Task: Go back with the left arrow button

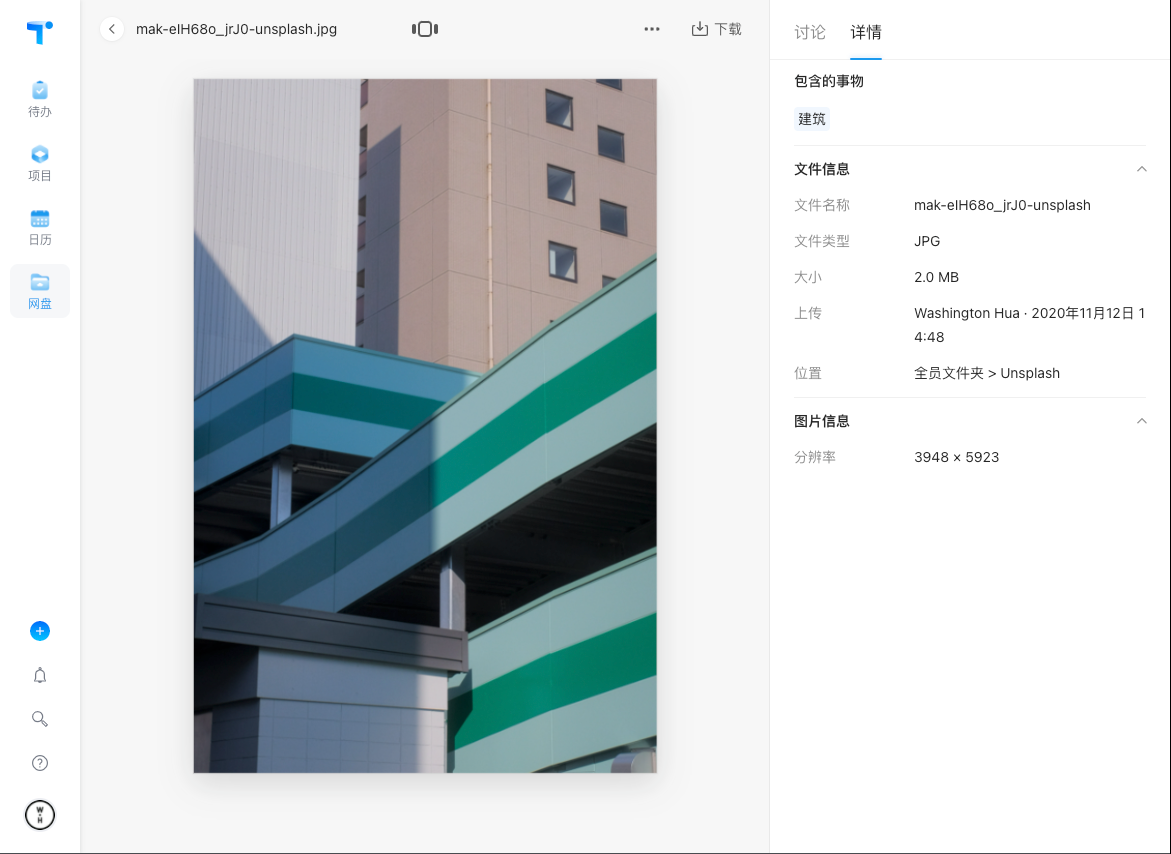Action: click(112, 29)
